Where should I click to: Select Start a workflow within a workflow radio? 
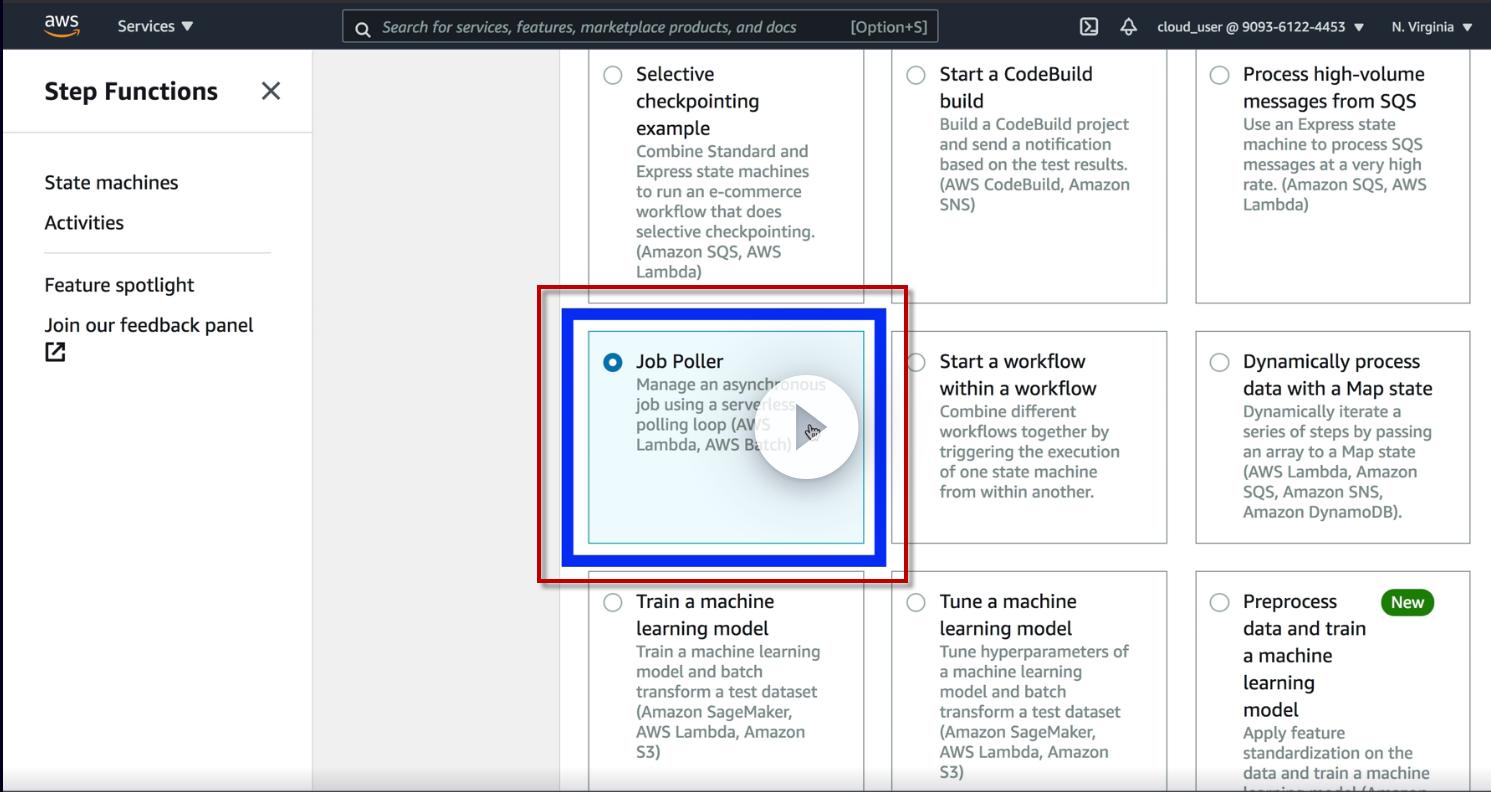[916, 362]
